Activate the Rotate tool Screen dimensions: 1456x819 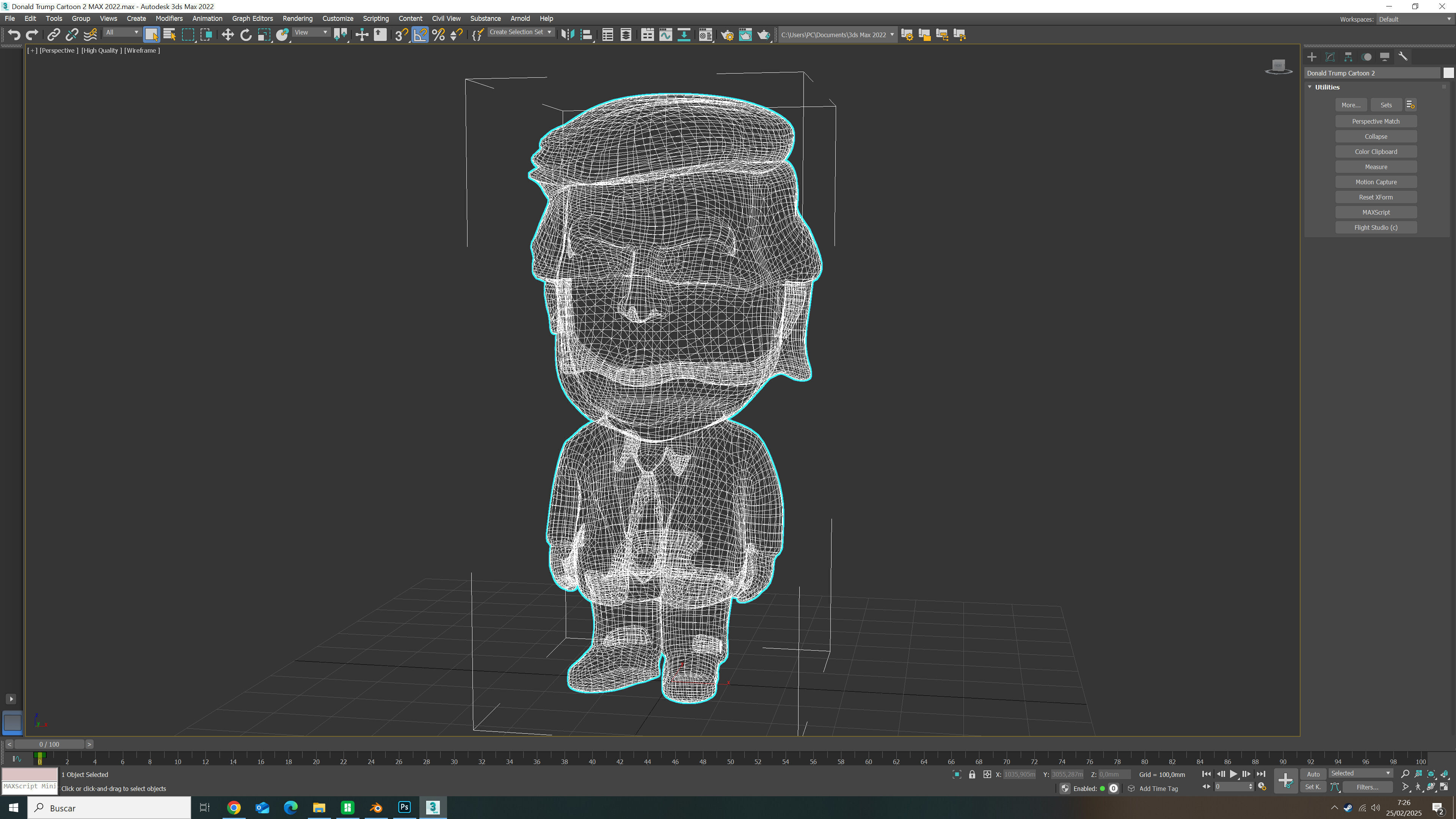point(246,35)
